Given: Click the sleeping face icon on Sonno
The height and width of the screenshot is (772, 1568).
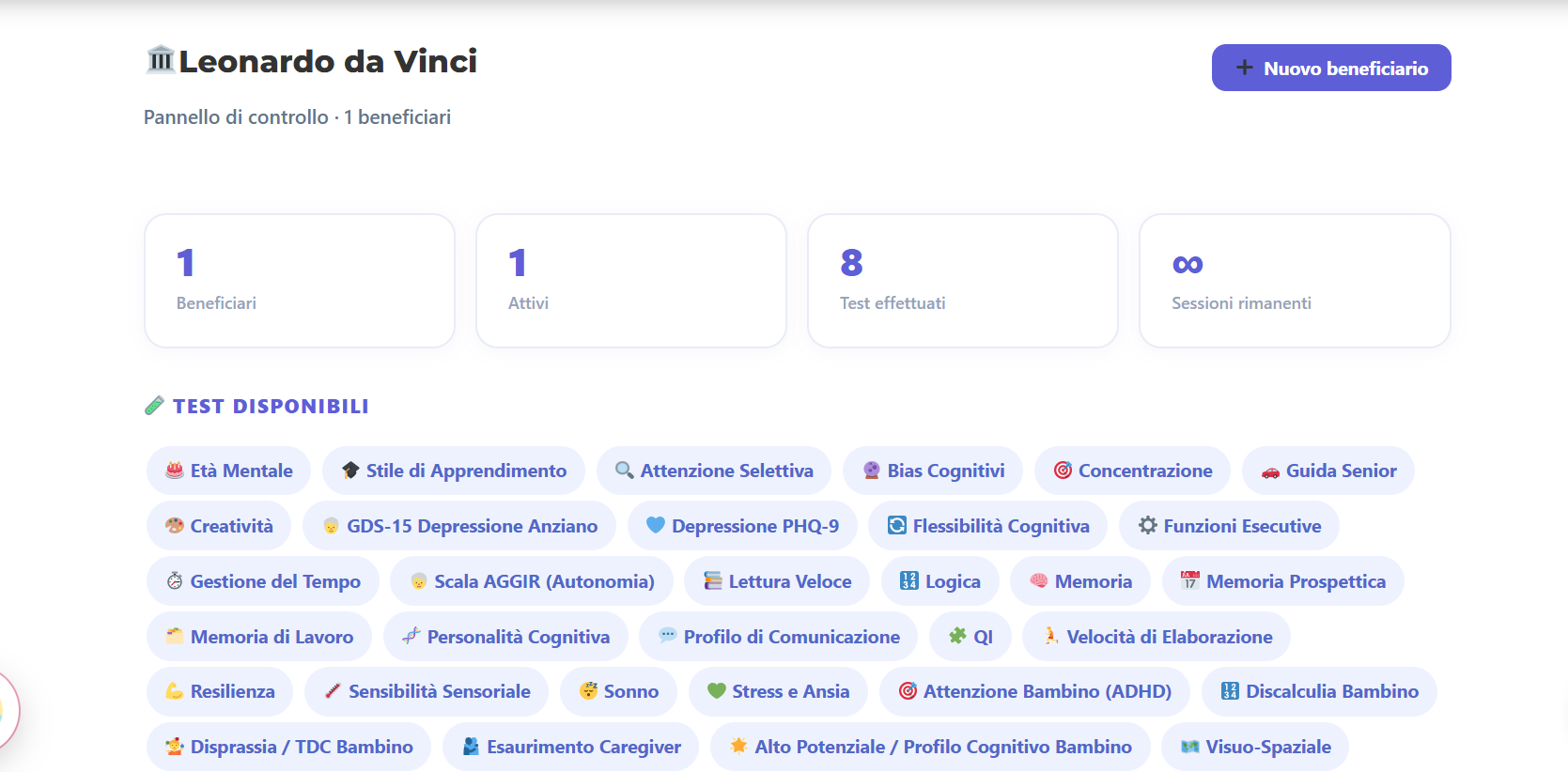Looking at the screenshot, I should 588,691.
